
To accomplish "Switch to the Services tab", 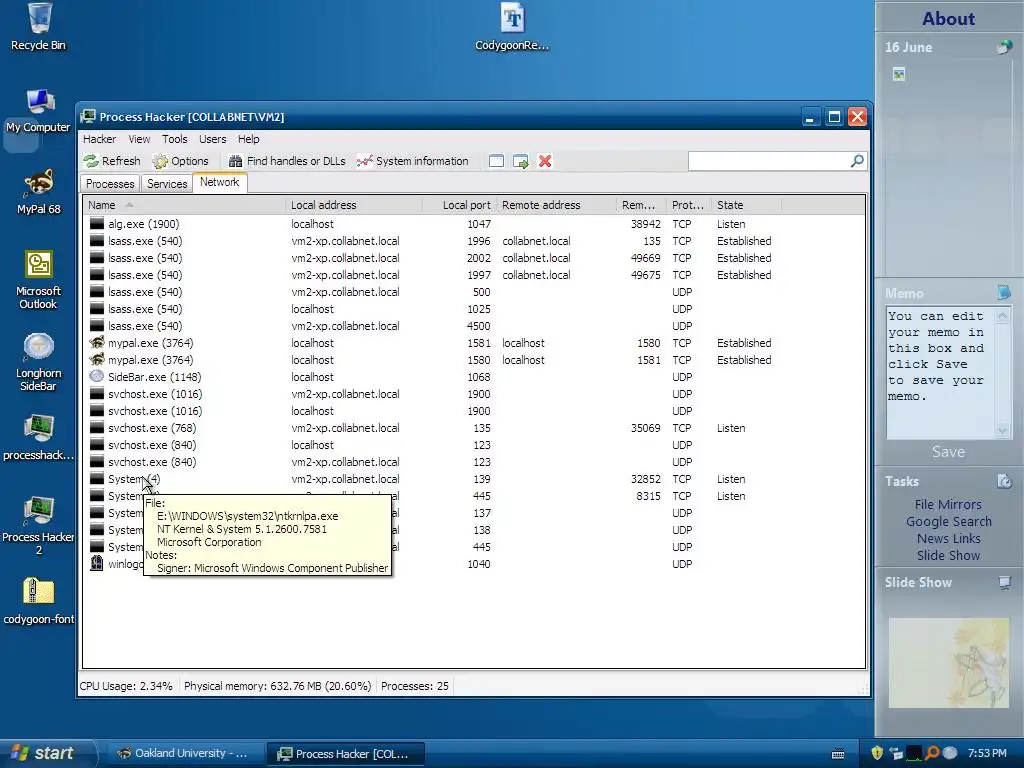I will tap(167, 184).
